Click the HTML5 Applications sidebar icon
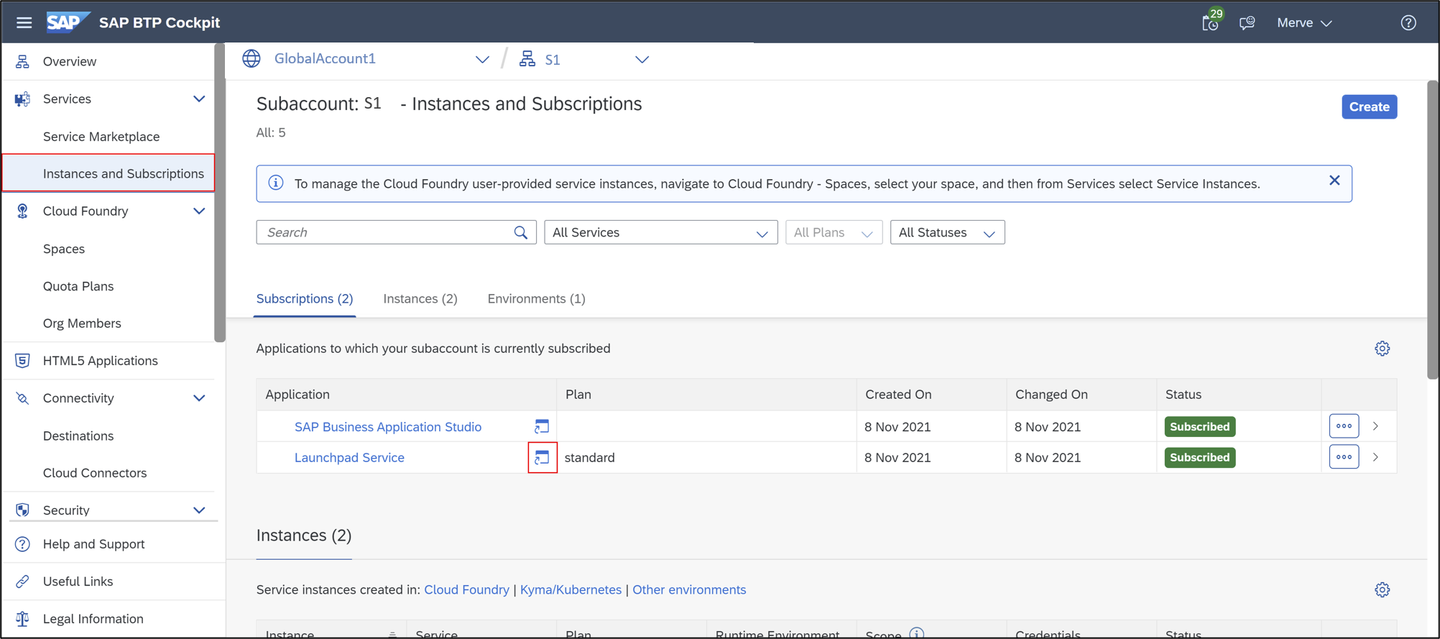Screen dimensions: 1440x639 tap(22, 361)
